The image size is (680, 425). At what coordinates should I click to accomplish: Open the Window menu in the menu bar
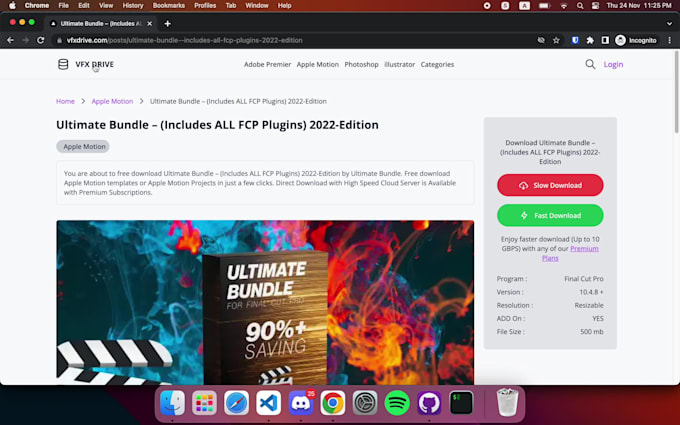257,6
